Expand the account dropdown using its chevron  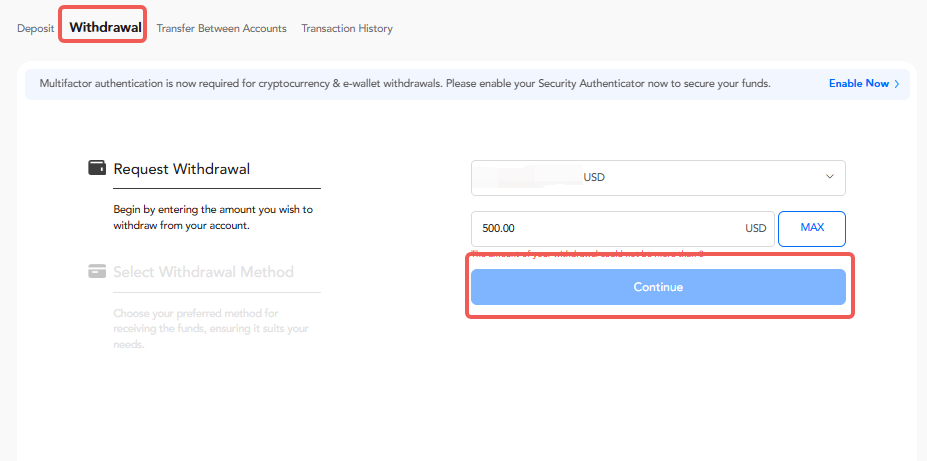click(x=829, y=178)
